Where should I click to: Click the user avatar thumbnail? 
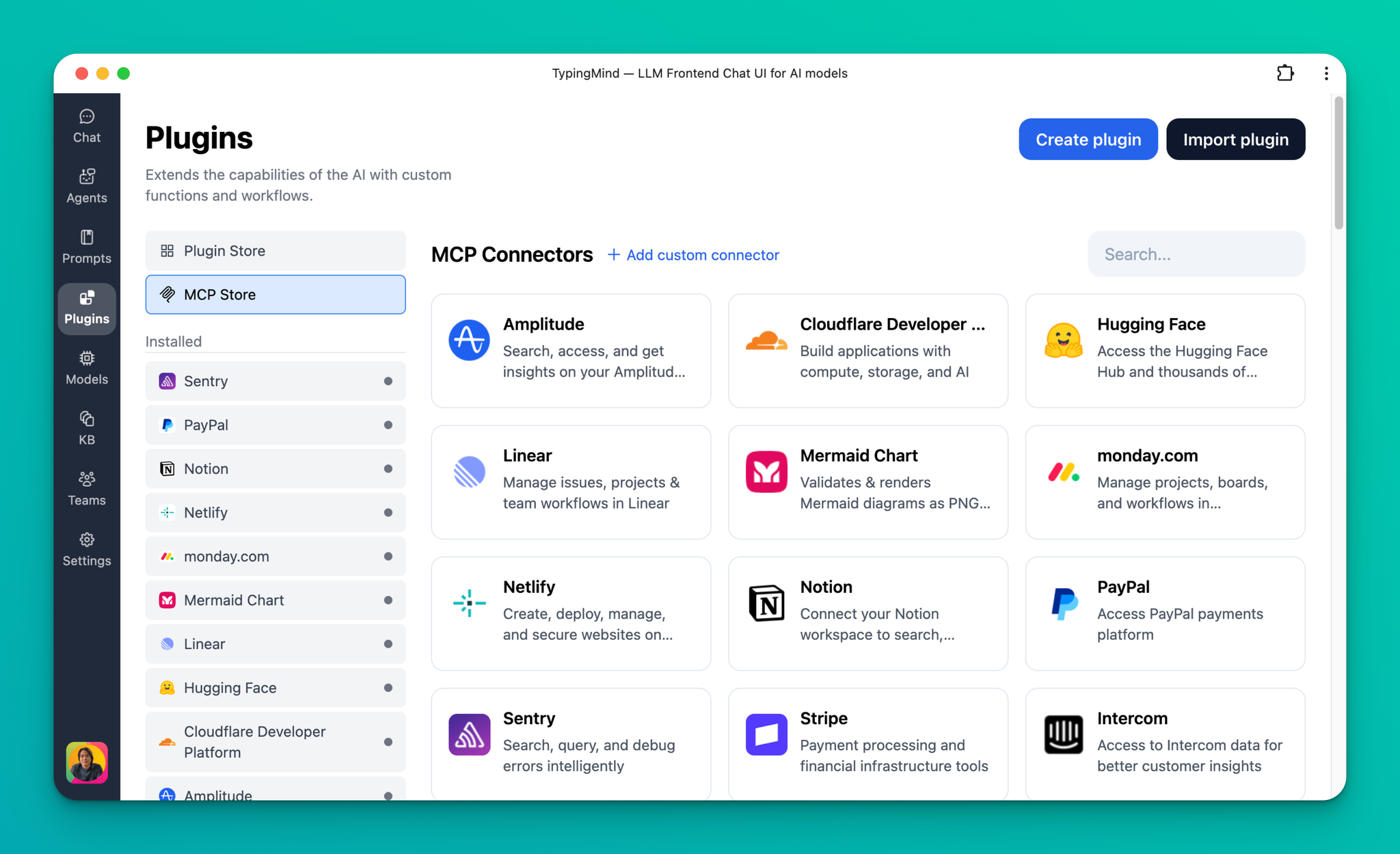click(x=87, y=762)
